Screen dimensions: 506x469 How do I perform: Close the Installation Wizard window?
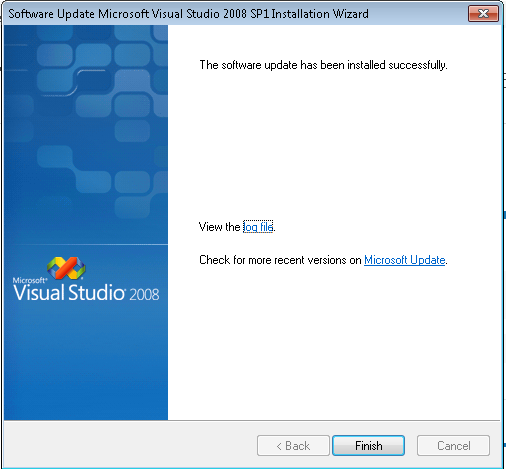click(x=483, y=14)
